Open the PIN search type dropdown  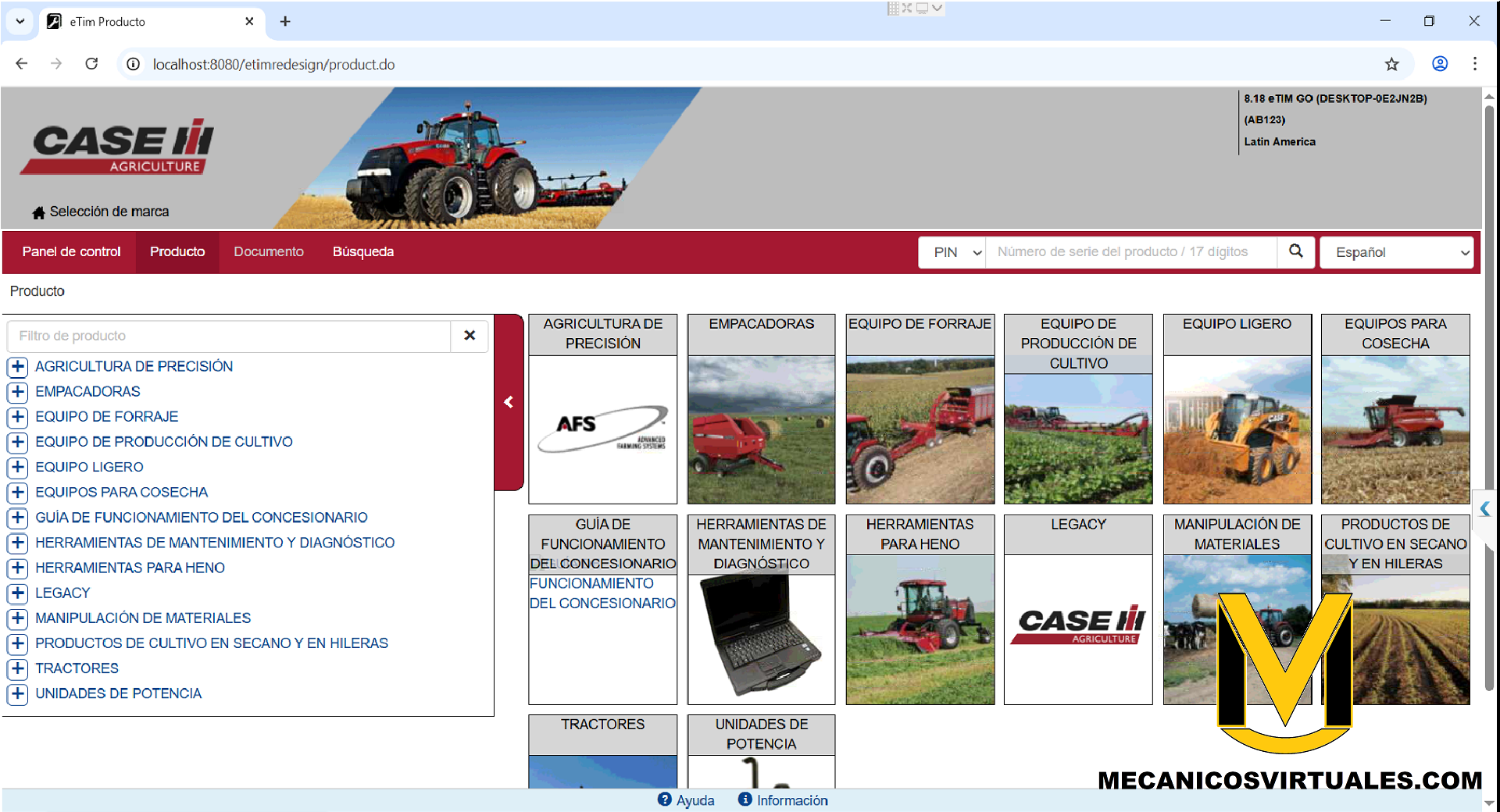coord(952,252)
